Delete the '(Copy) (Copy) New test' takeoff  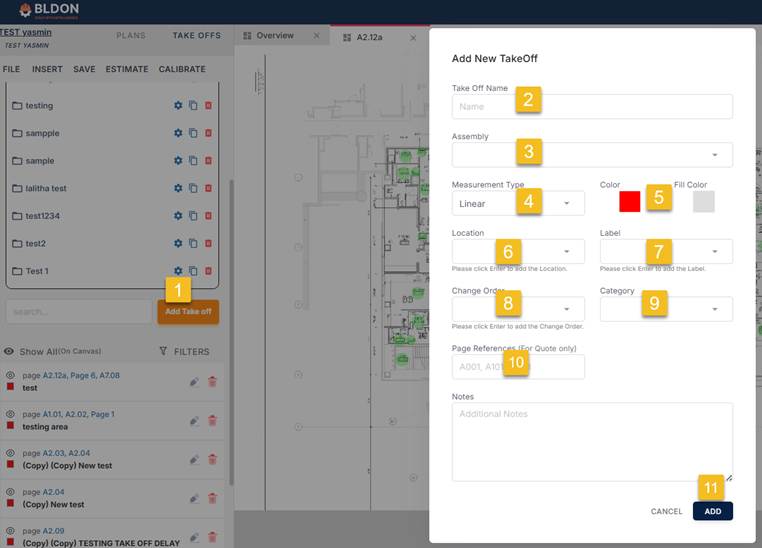(x=212, y=458)
